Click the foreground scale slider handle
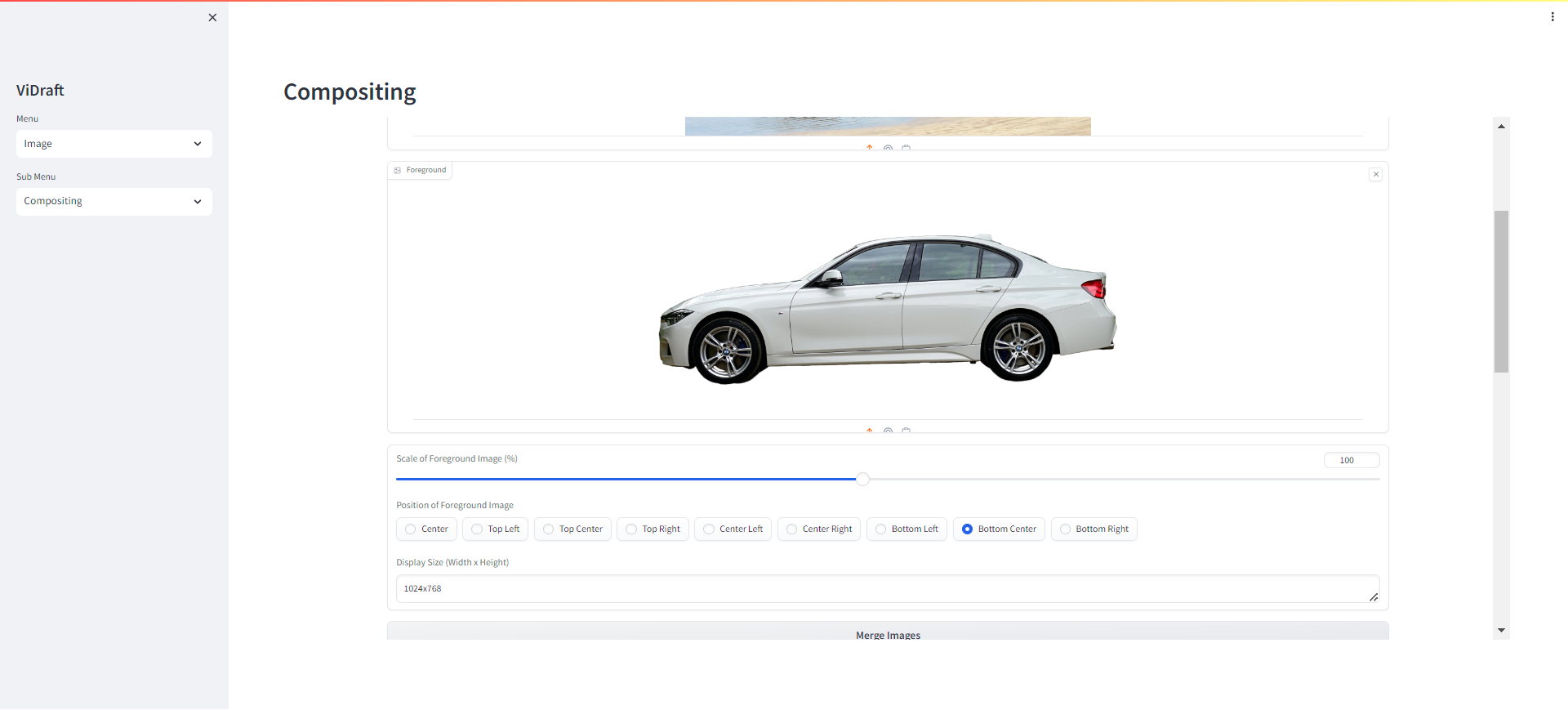Image resolution: width=1568 pixels, height=710 pixels. point(862,480)
